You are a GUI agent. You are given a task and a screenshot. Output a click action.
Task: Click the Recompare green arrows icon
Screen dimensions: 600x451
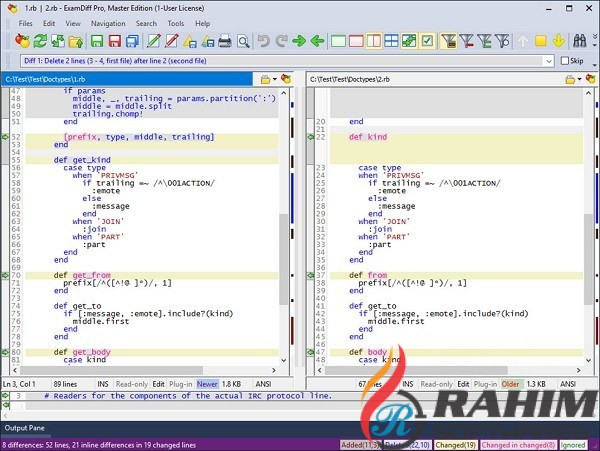click(x=40, y=41)
